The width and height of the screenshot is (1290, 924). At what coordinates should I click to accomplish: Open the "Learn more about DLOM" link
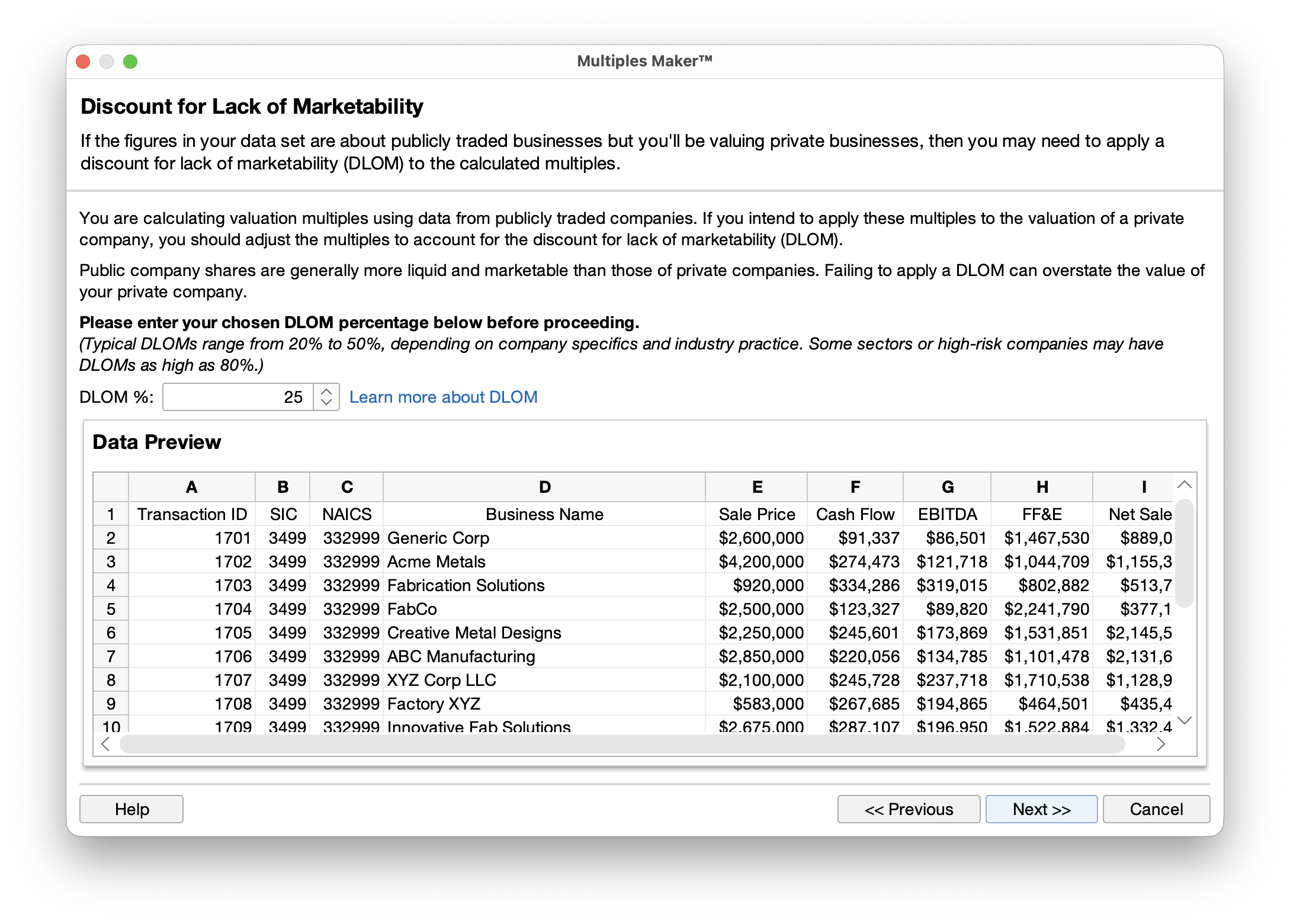tap(444, 397)
